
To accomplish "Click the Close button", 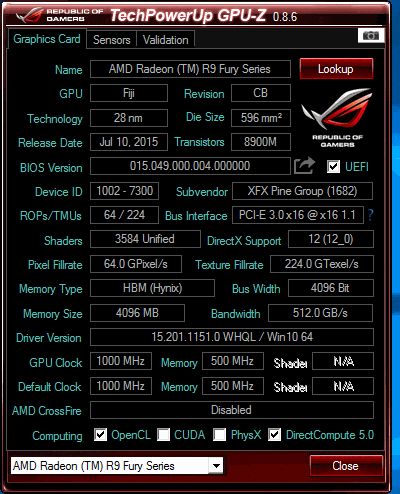I will pos(346,466).
